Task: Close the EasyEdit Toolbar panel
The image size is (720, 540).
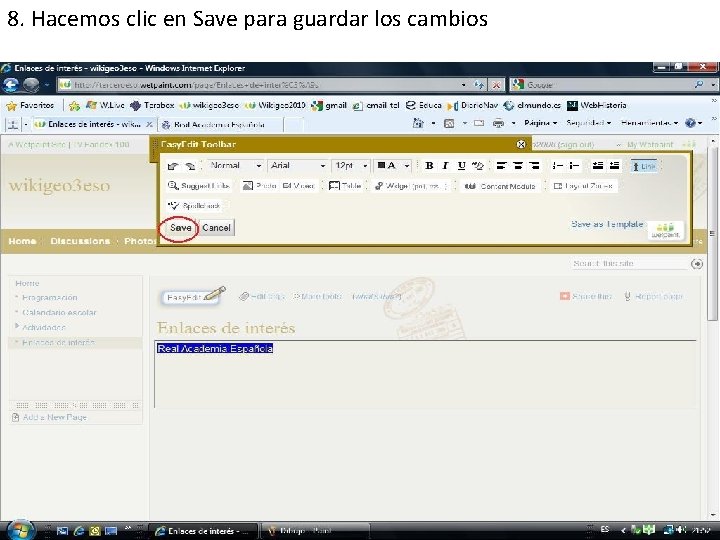Action: 521,144
